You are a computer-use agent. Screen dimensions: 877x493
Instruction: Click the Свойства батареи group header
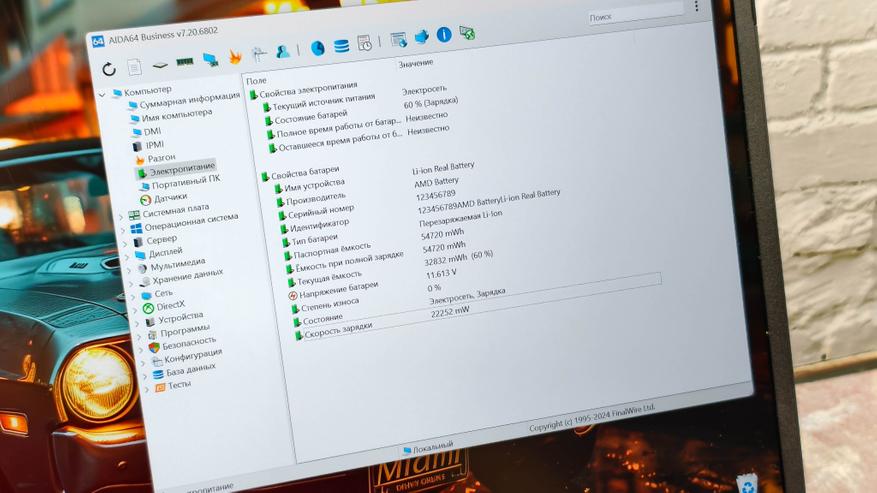(x=305, y=172)
